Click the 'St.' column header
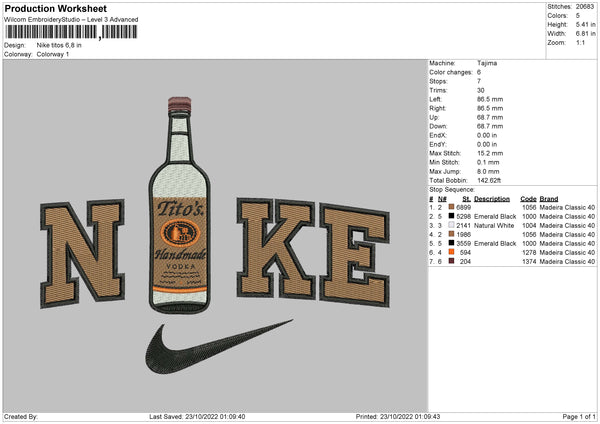The height and width of the screenshot is (424, 600). (x=466, y=199)
